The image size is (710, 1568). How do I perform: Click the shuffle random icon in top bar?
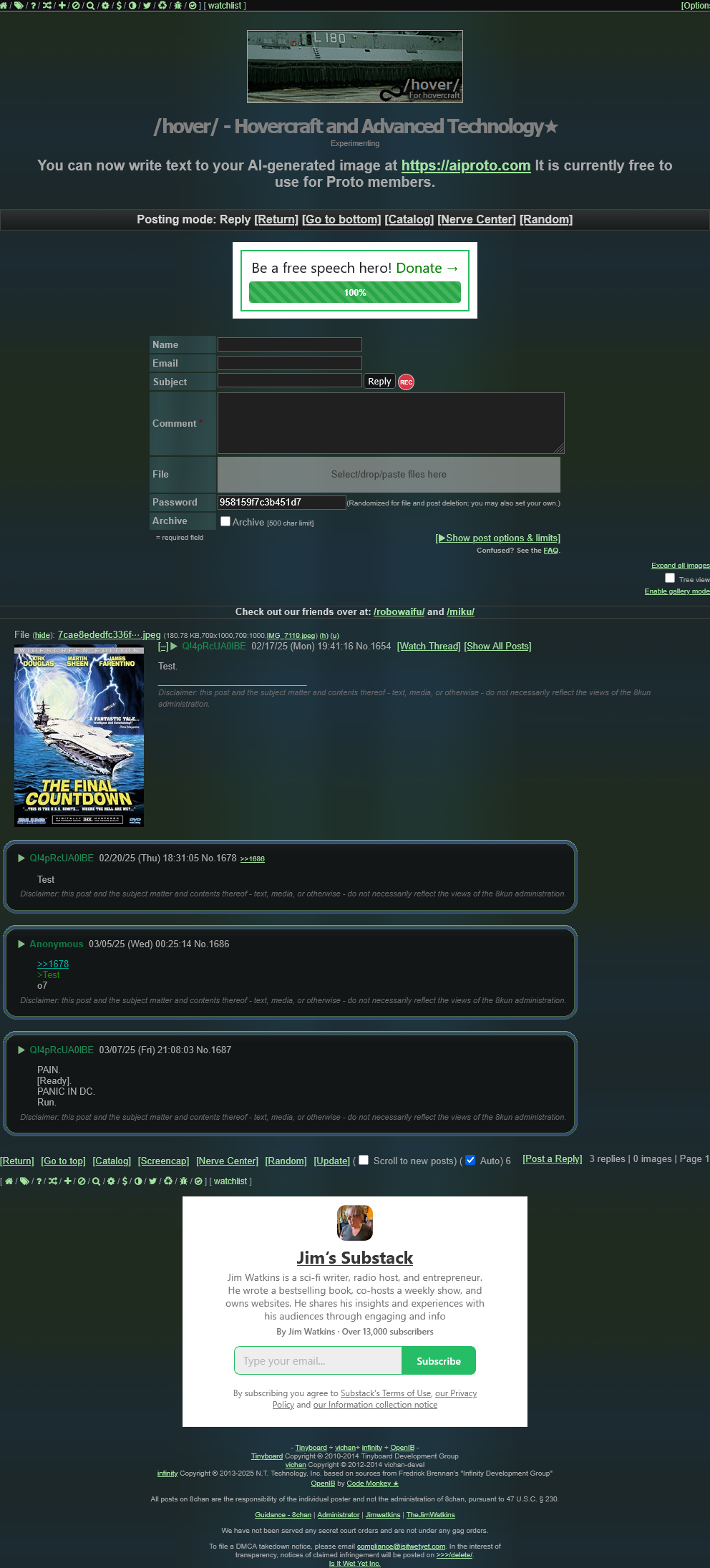point(47,5)
